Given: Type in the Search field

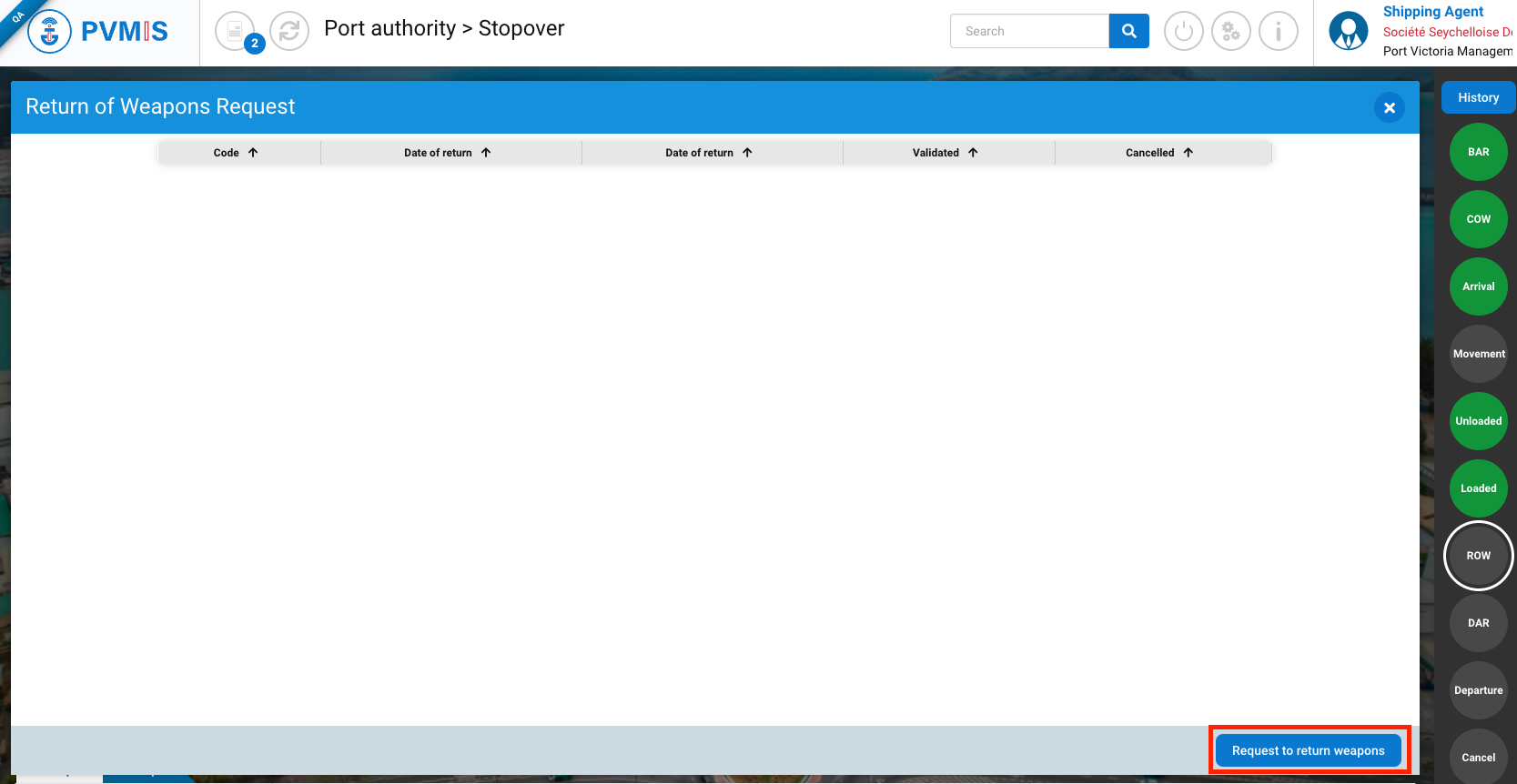Looking at the screenshot, I should 1028,31.
